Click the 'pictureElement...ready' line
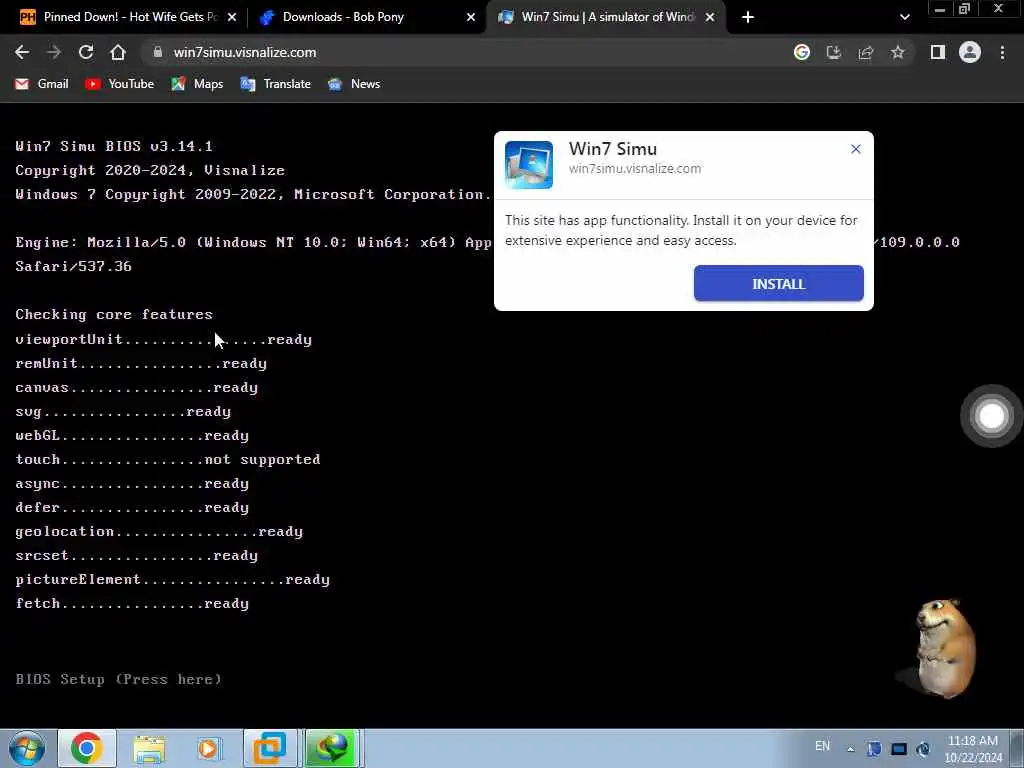The image size is (1024, 768). click(172, 580)
